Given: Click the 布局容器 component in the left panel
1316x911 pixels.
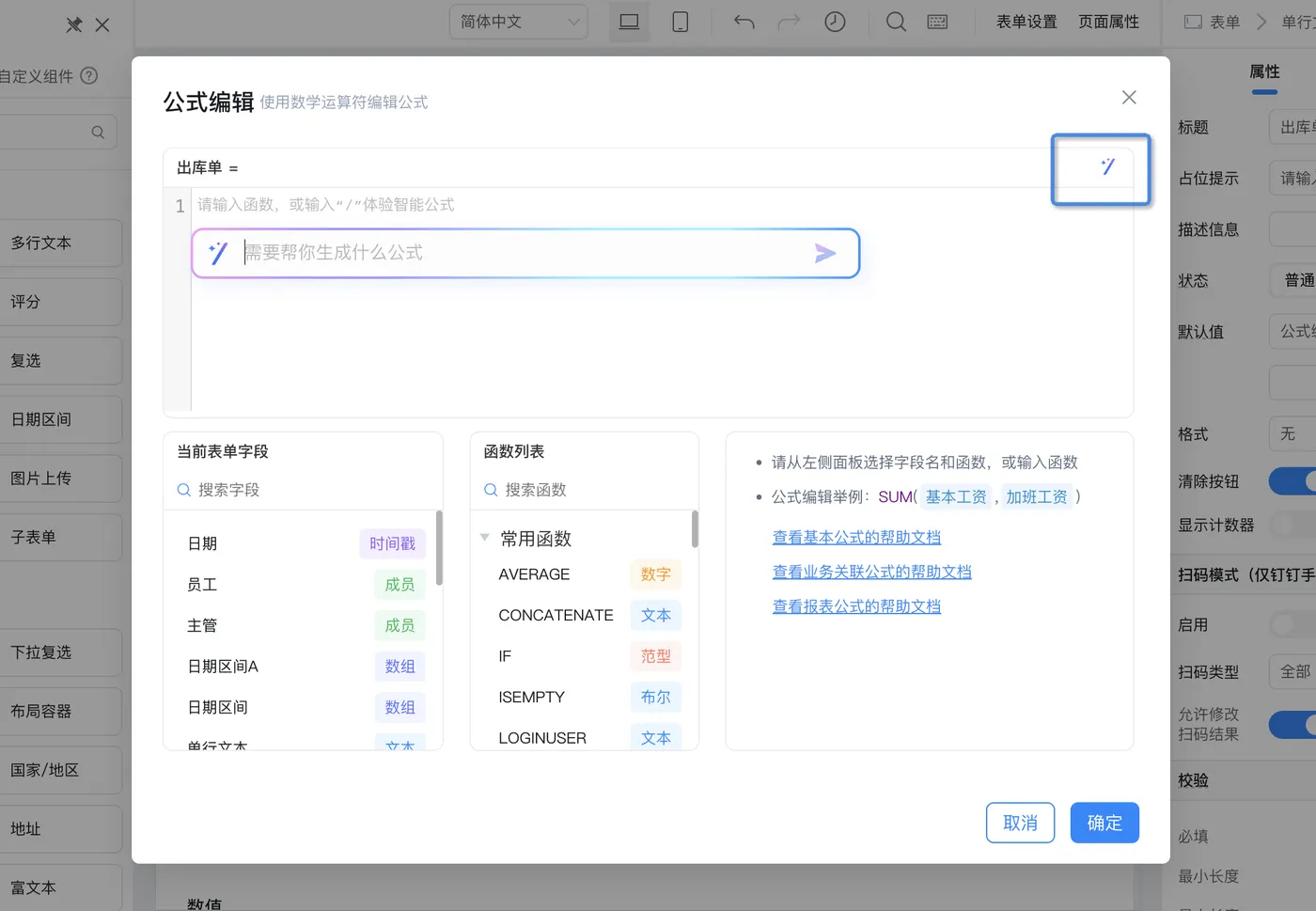Looking at the screenshot, I should click(x=60, y=712).
